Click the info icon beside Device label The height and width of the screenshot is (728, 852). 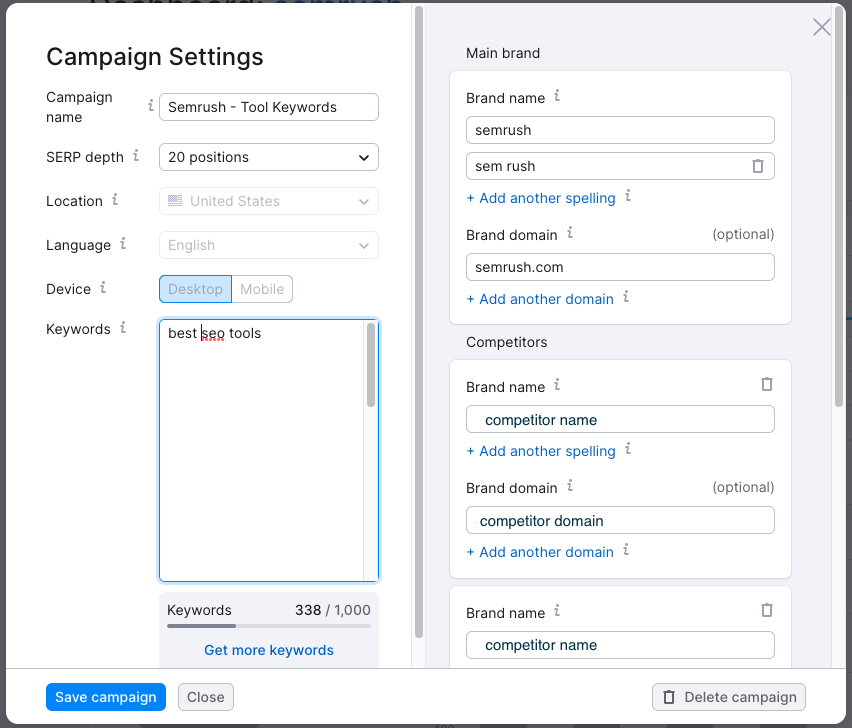[x=103, y=288]
